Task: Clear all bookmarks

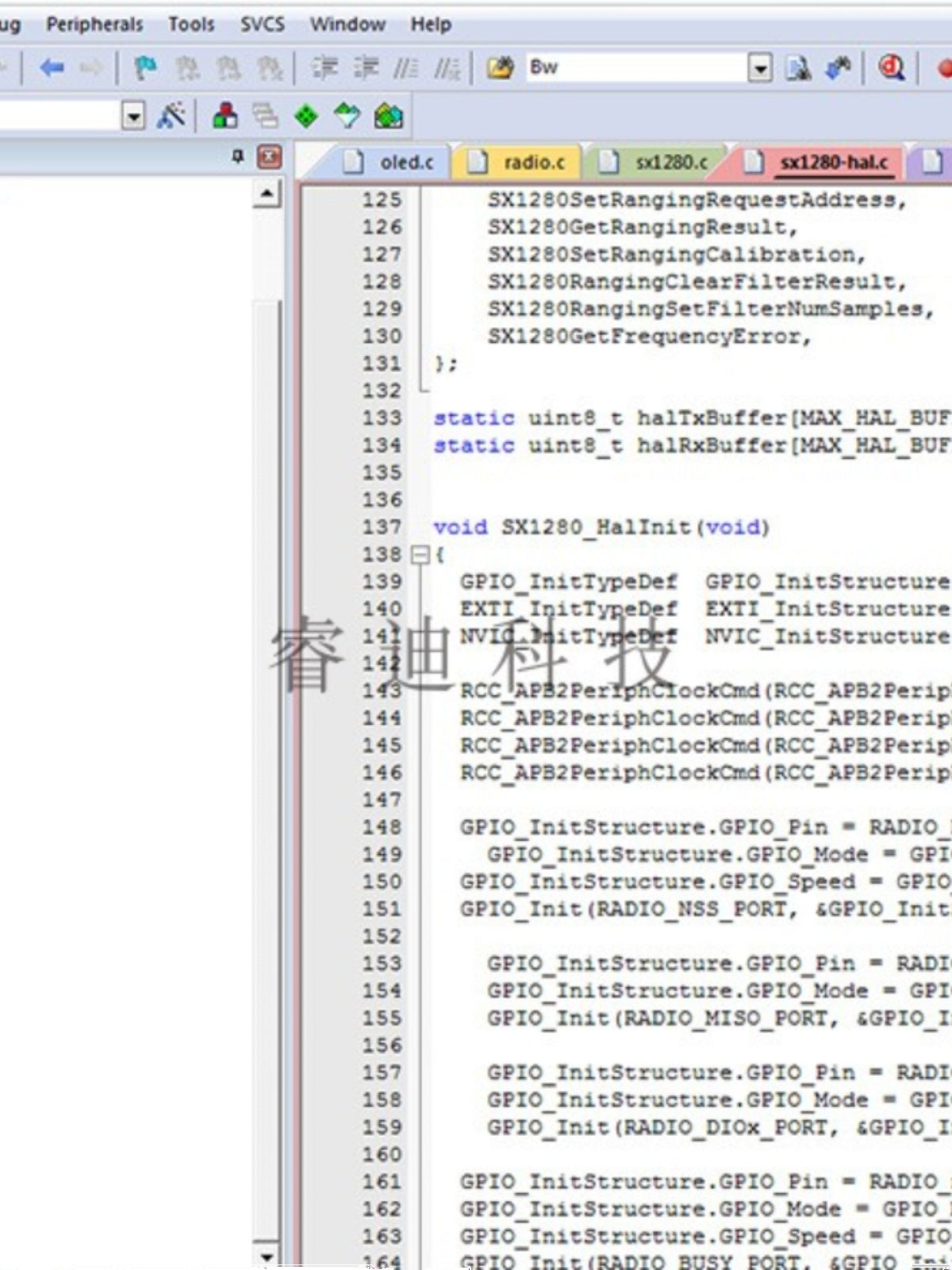Action: 270,68
